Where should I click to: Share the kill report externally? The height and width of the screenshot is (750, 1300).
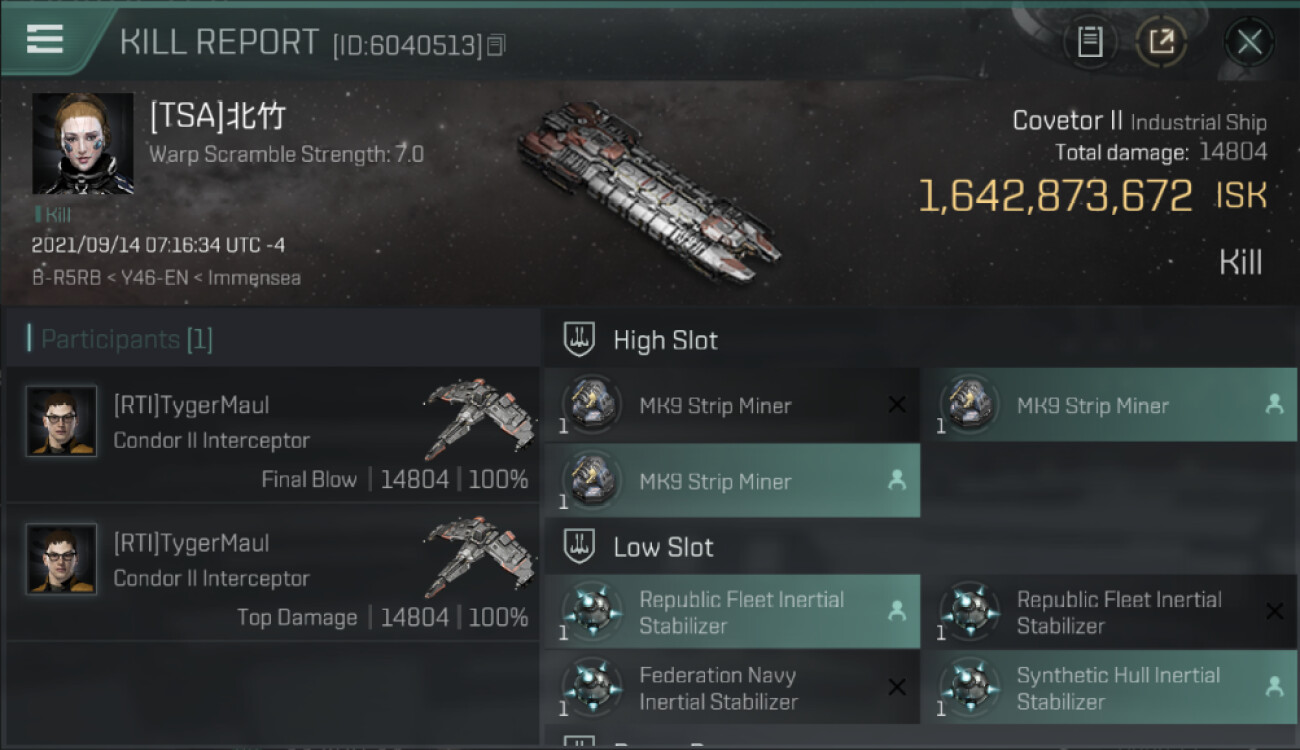pos(1161,42)
